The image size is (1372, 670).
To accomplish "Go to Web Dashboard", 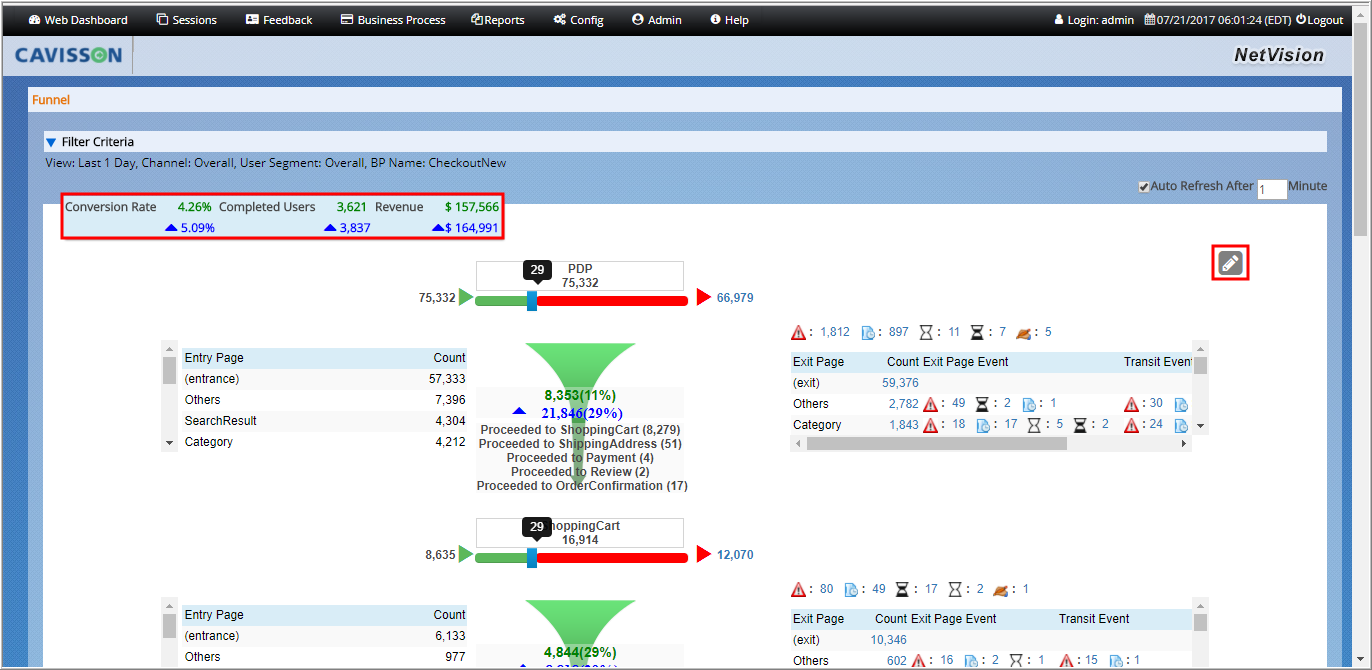I will [x=78, y=20].
